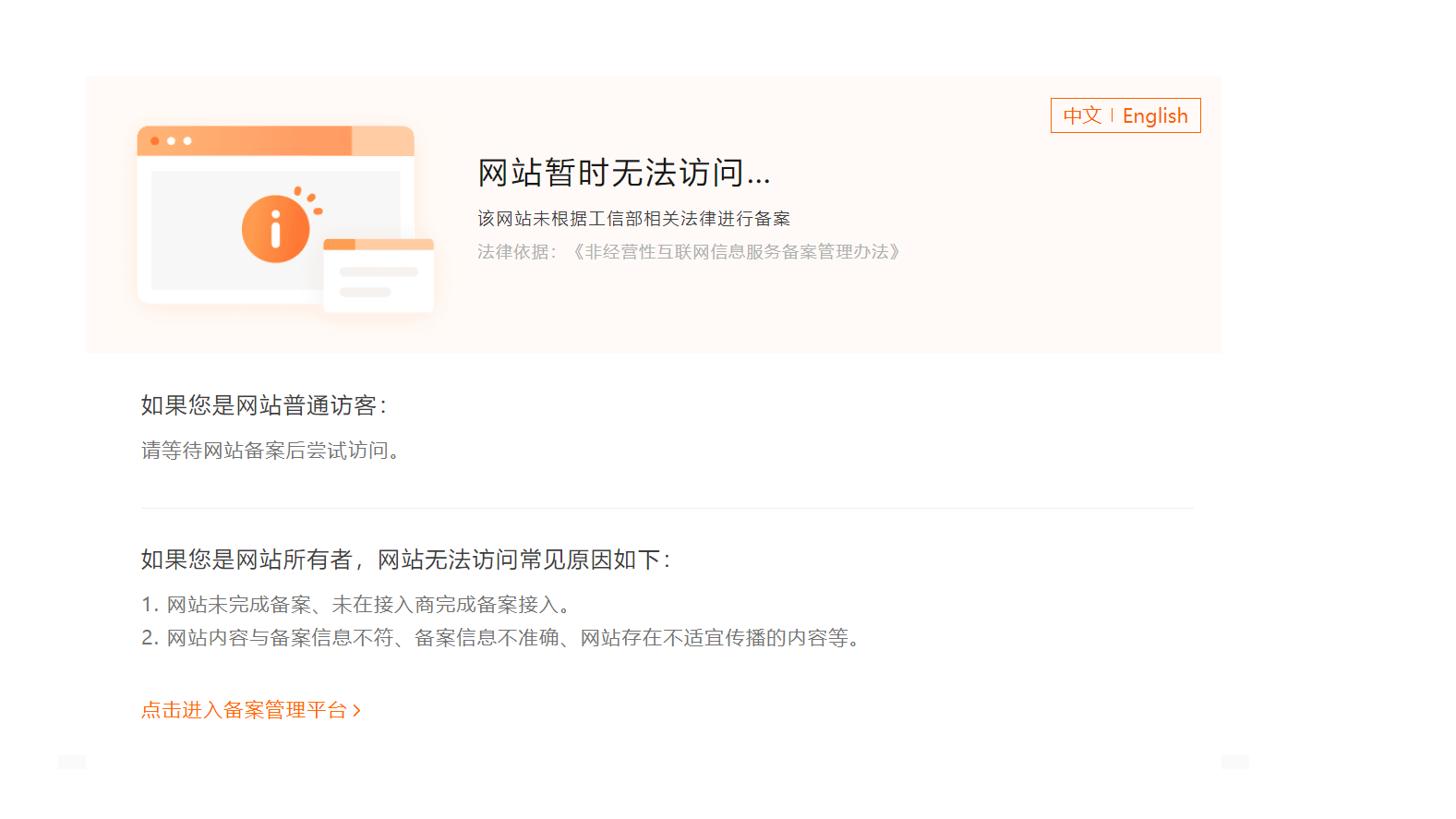Click the small card overlay in illustration

[x=379, y=275]
